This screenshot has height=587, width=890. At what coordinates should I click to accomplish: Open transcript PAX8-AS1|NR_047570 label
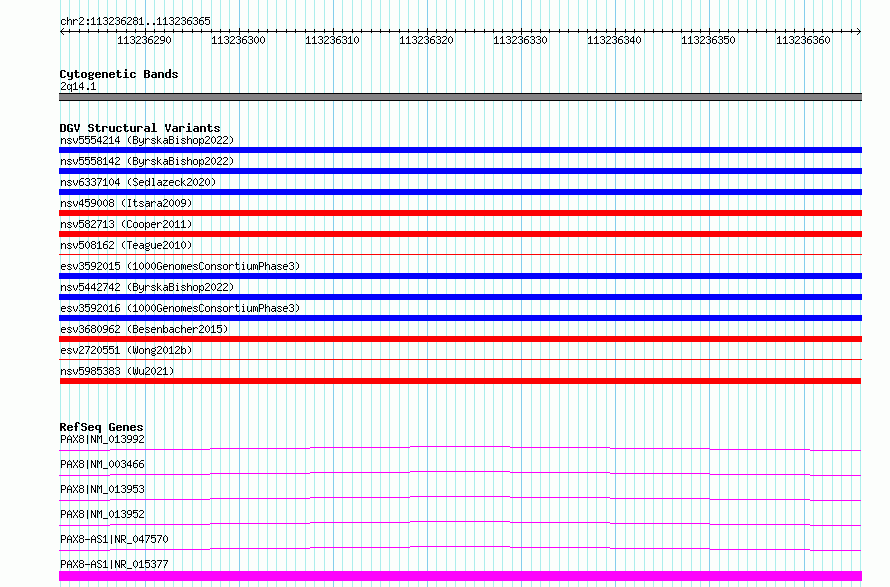[114, 539]
